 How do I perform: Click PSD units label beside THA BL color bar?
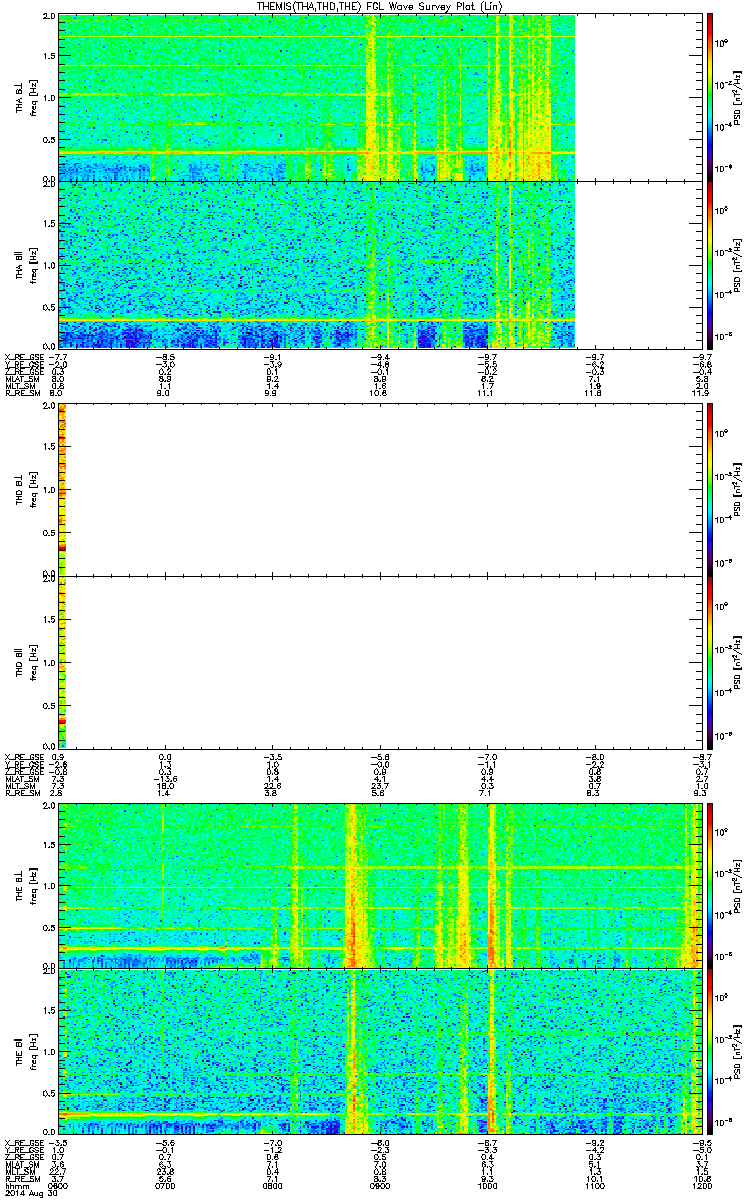point(739,97)
